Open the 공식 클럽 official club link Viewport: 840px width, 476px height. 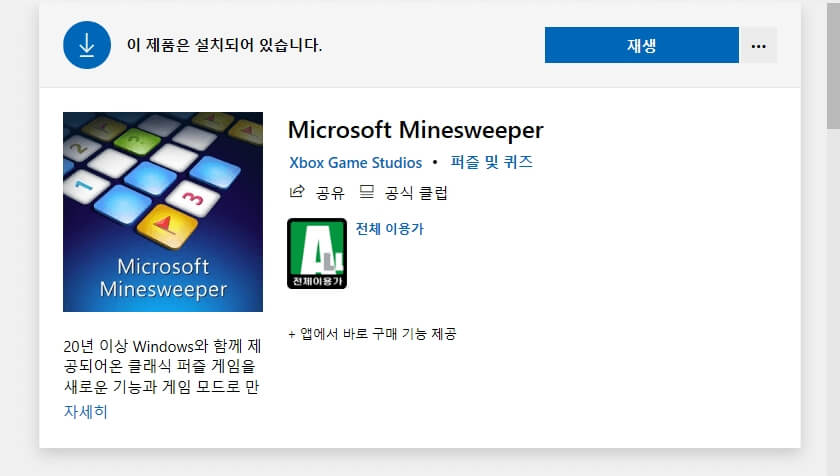pyautogui.click(x=416, y=193)
